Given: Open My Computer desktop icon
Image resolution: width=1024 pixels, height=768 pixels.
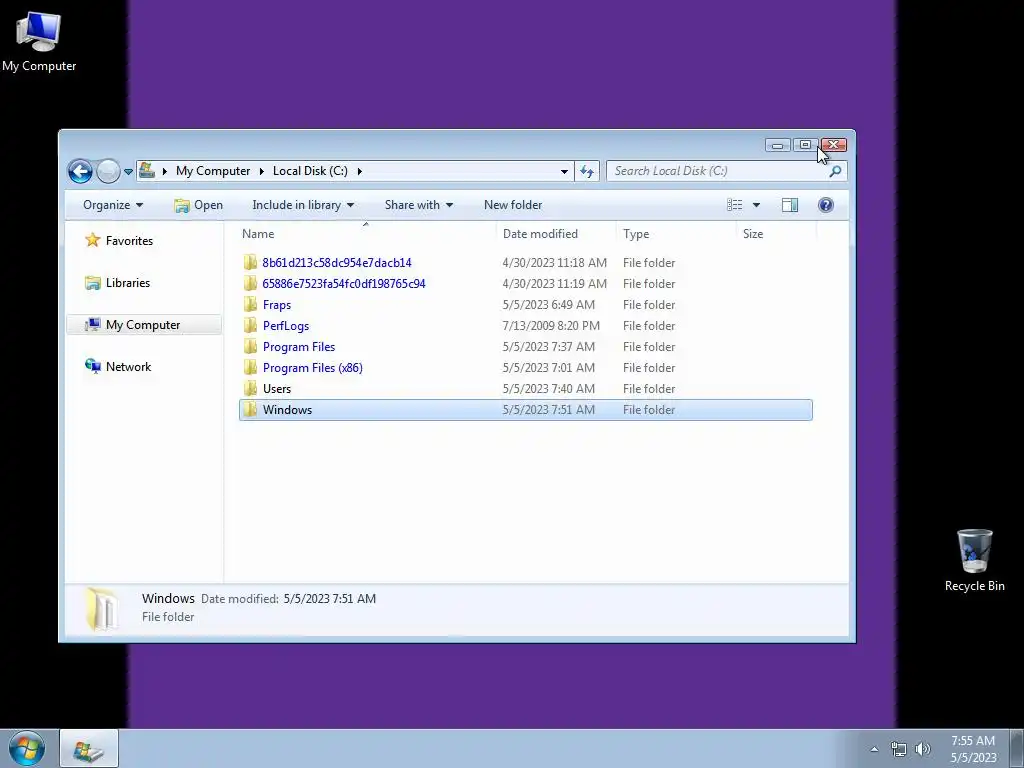Looking at the screenshot, I should [39, 41].
